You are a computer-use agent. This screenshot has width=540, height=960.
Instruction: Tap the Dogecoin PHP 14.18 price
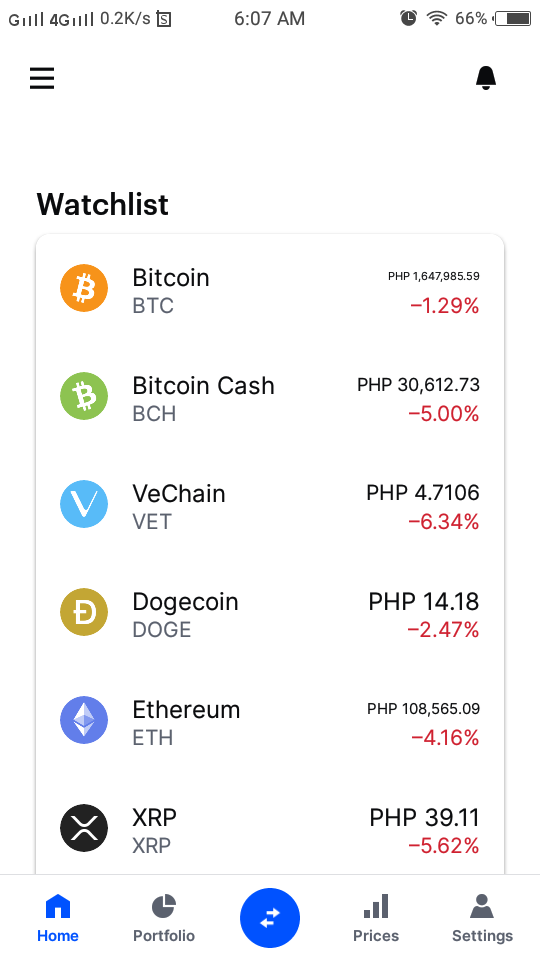tap(424, 601)
